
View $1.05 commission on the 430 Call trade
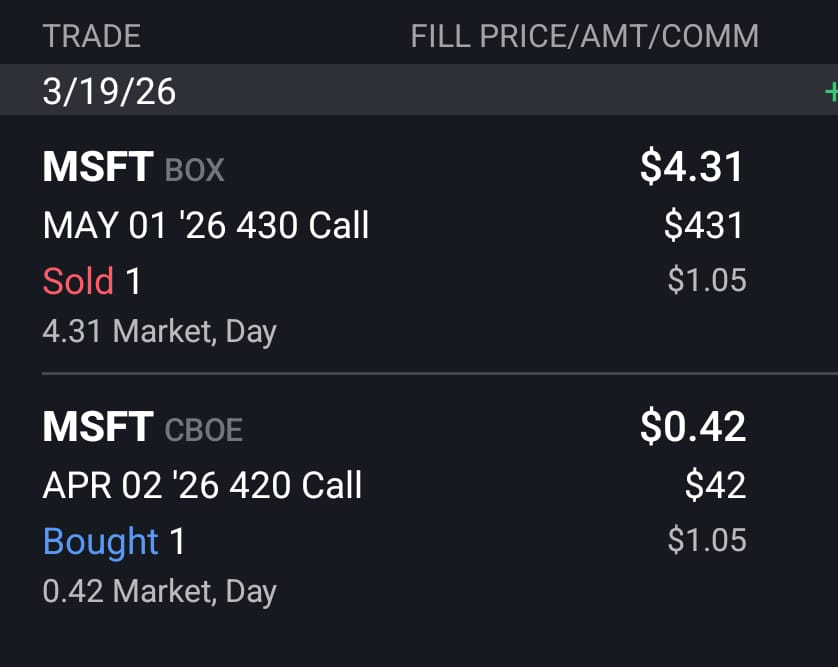[707, 280]
